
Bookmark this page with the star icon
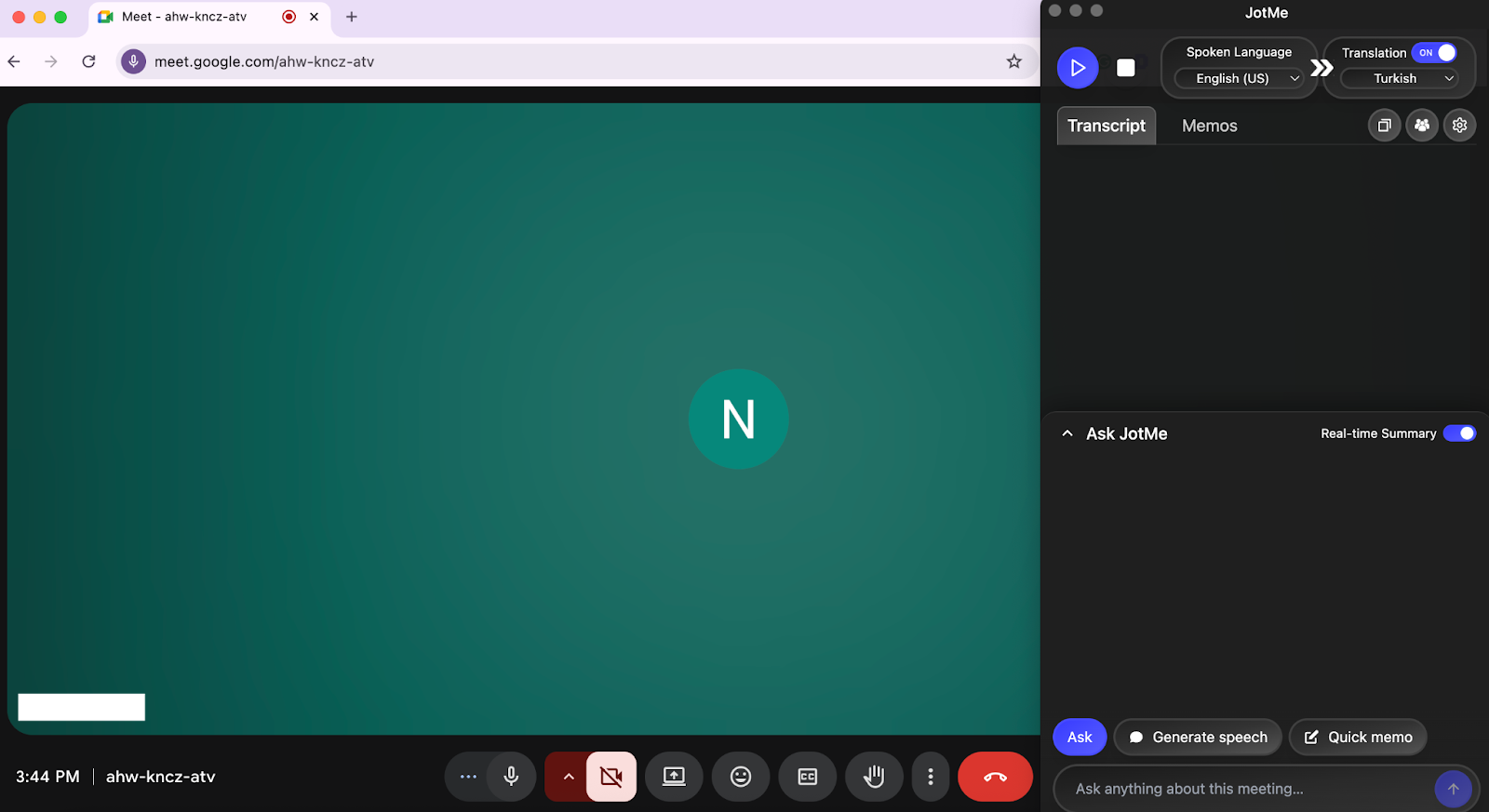coord(1013,61)
